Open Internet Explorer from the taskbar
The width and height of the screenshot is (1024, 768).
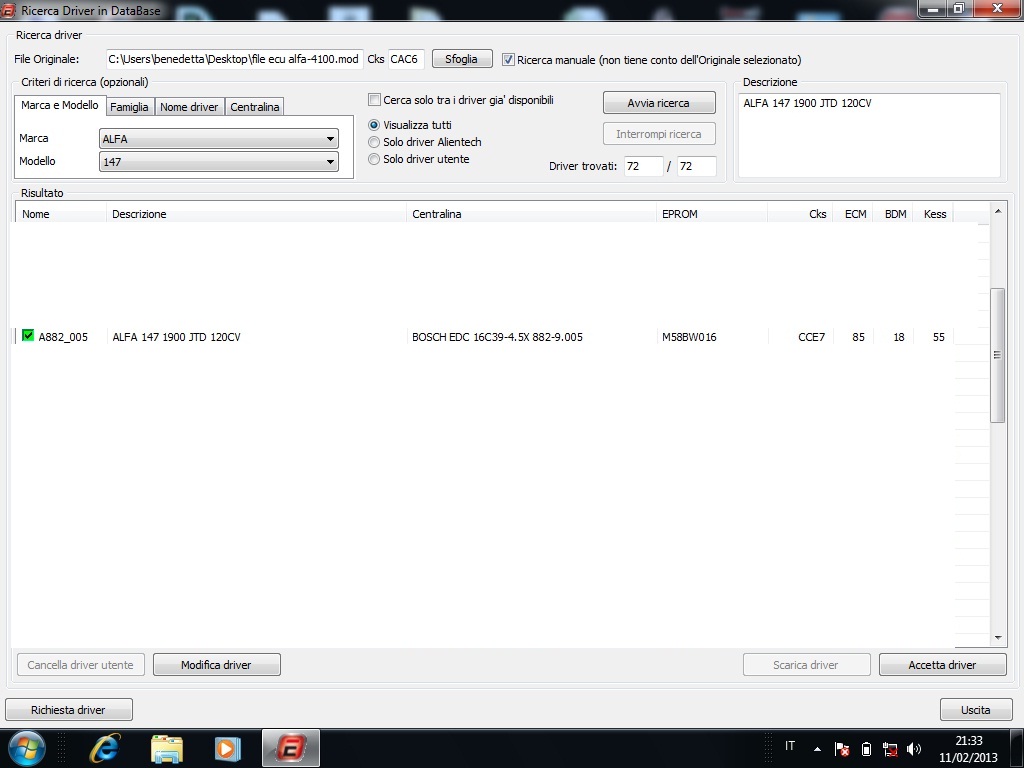click(x=104, y=748)
